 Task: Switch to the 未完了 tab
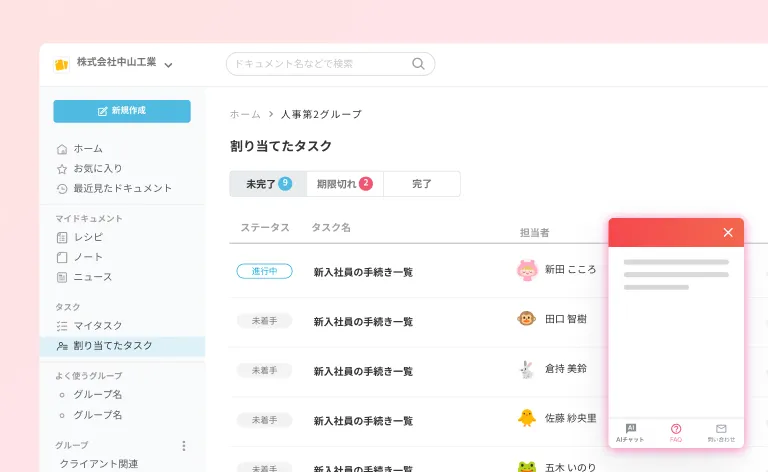267,184
